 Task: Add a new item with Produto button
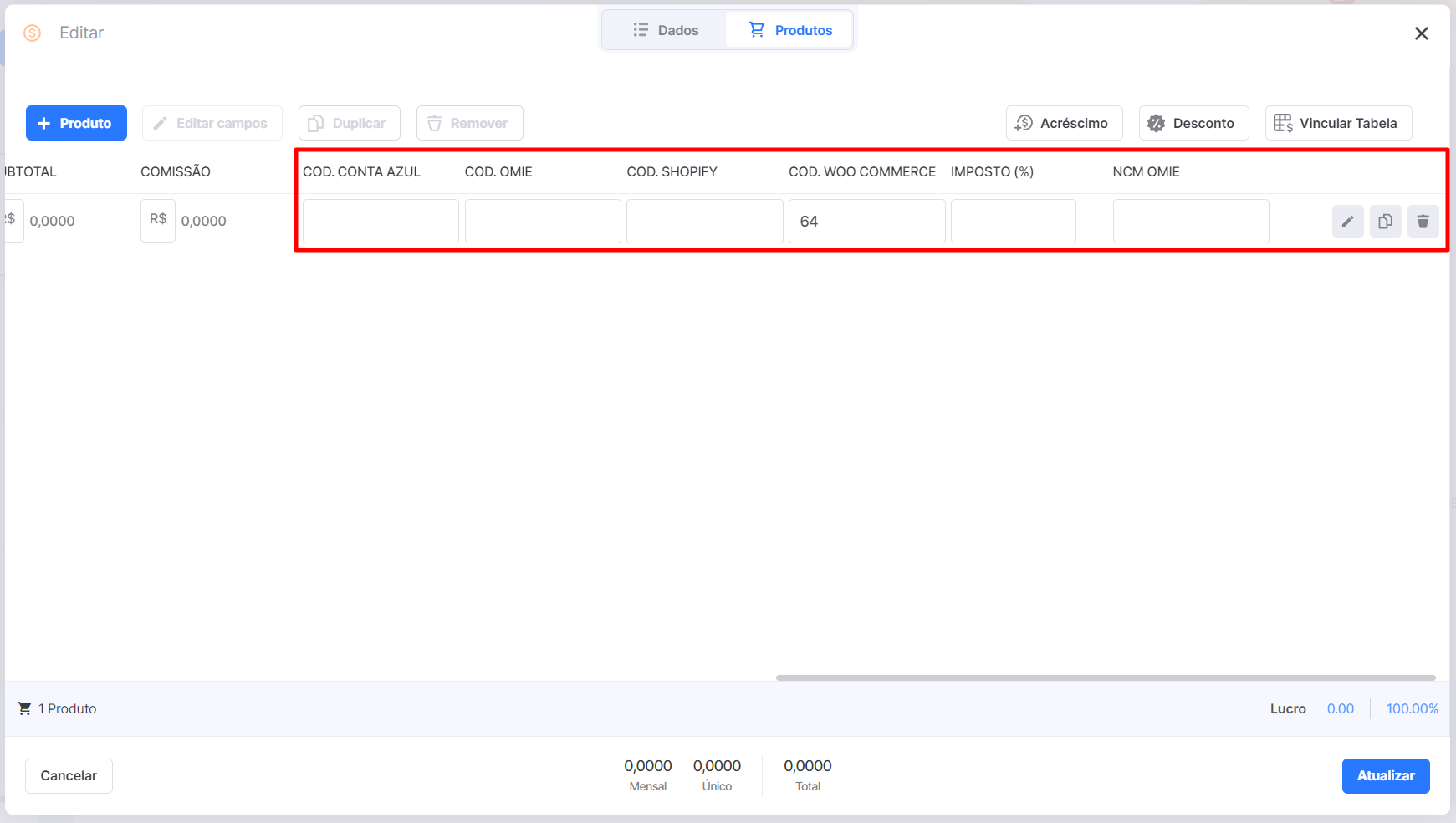76,123
